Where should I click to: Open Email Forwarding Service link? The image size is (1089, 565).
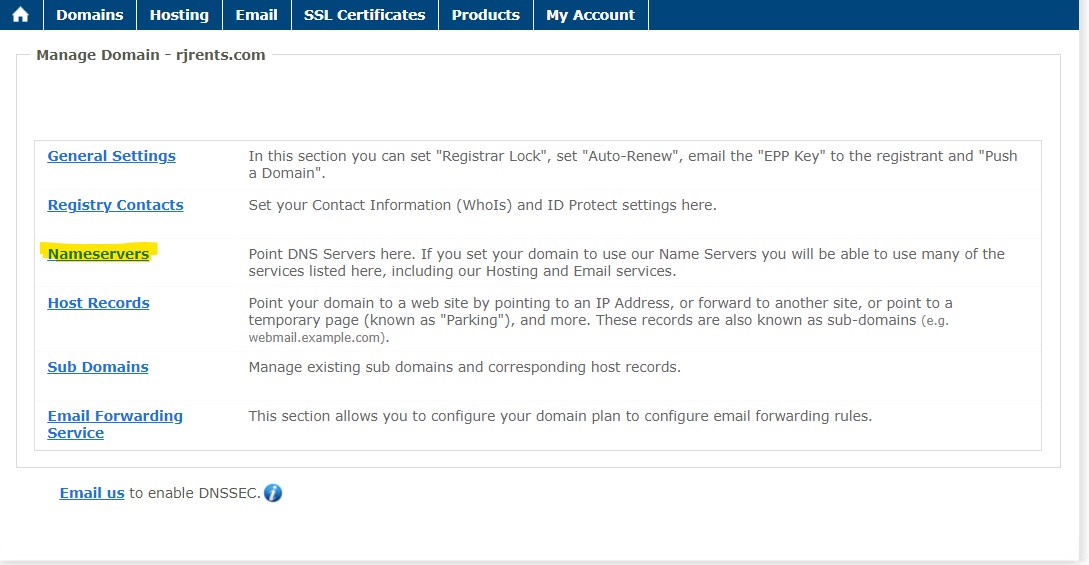[115, 424]
